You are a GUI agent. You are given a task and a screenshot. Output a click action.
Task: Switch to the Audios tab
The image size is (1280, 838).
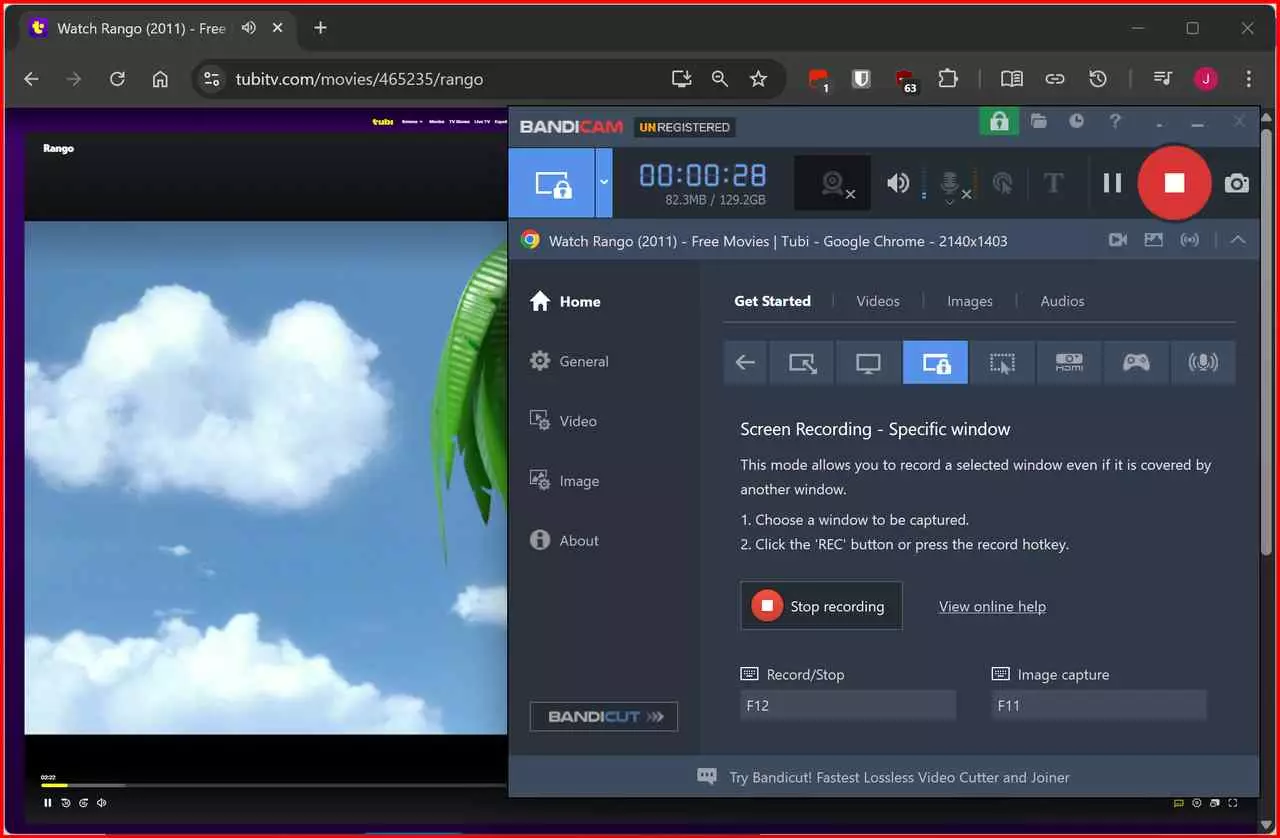1062,301
